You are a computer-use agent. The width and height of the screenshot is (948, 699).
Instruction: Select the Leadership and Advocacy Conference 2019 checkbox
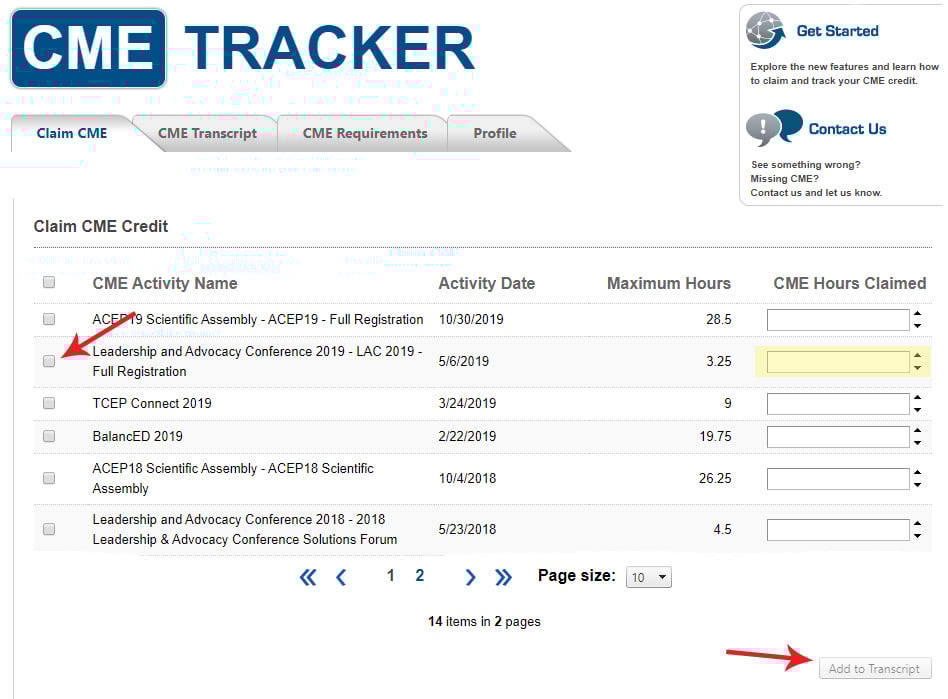click(49, 361)
